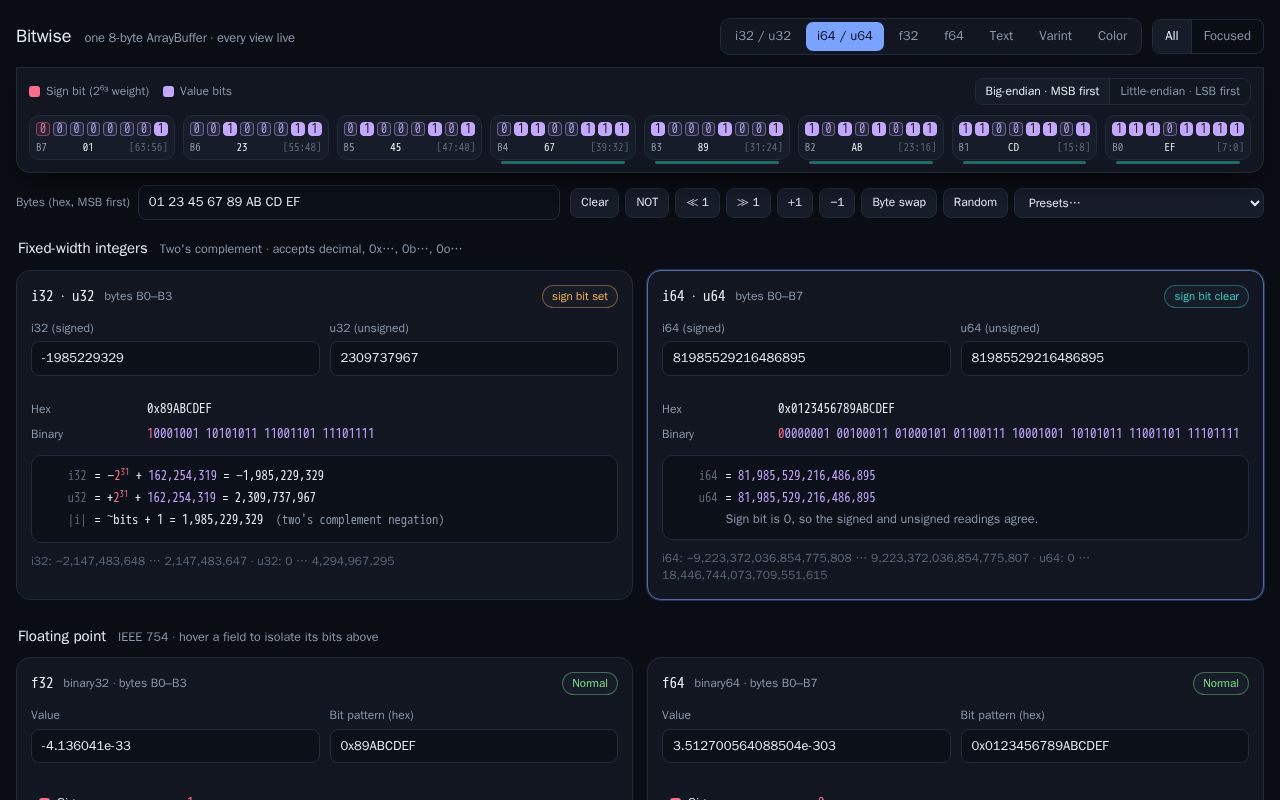Toggle the last bit of byte B4

coord(622,129)
